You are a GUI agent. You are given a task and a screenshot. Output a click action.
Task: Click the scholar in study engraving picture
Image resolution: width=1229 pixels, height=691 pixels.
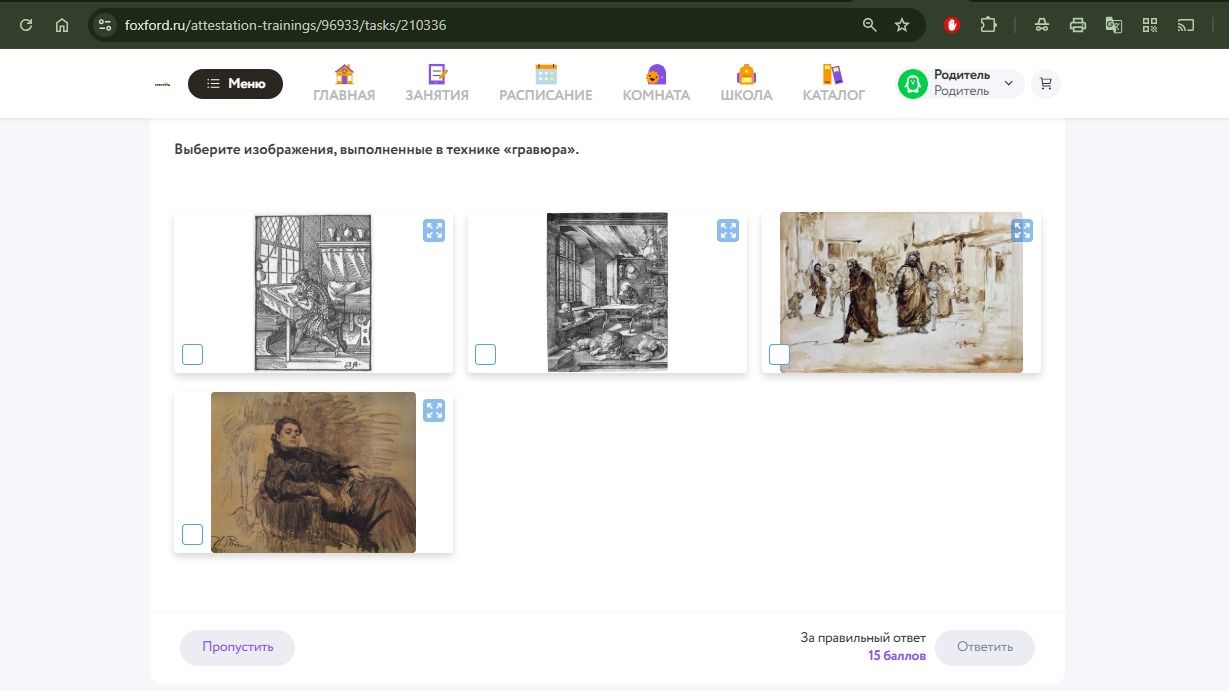(x=607, y=292)
